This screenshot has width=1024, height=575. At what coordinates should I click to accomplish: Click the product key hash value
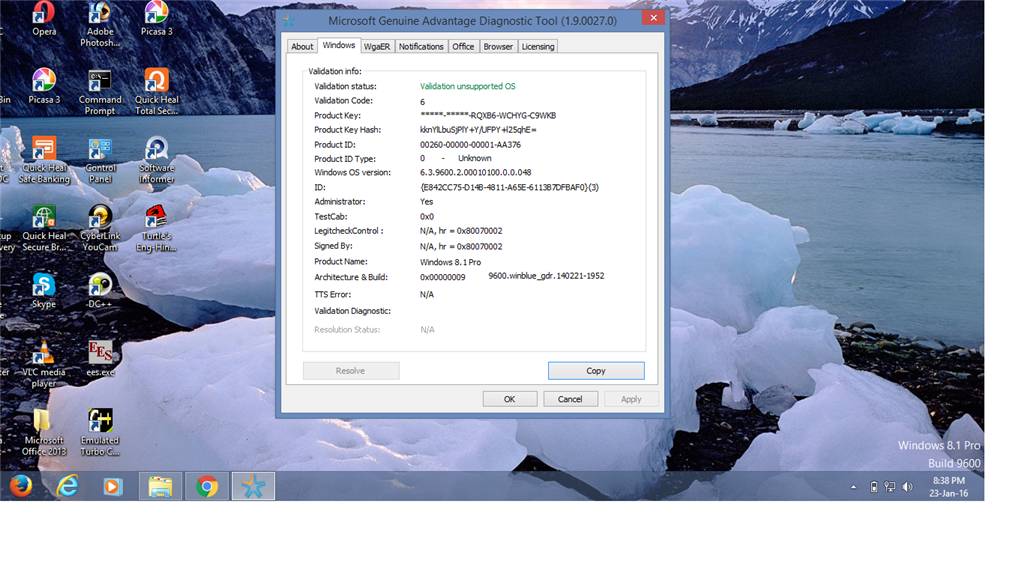pyautogui.click(x=478, y=129)
